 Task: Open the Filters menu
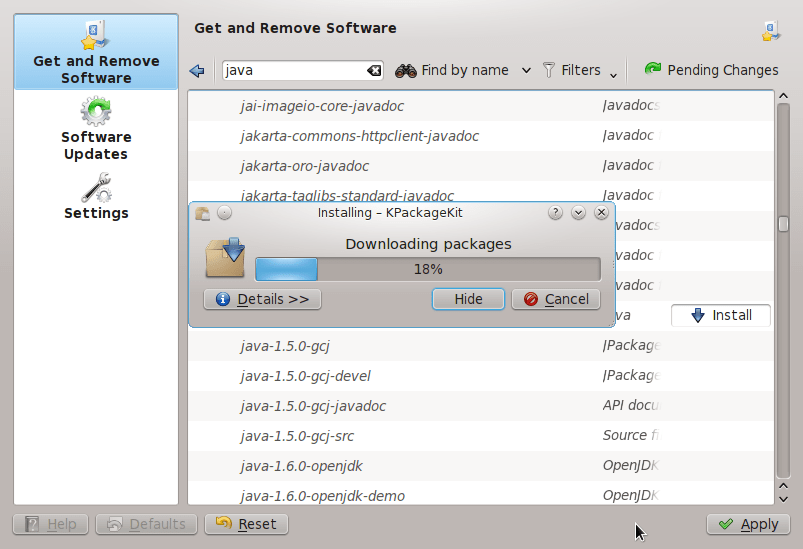coord(579,71)
